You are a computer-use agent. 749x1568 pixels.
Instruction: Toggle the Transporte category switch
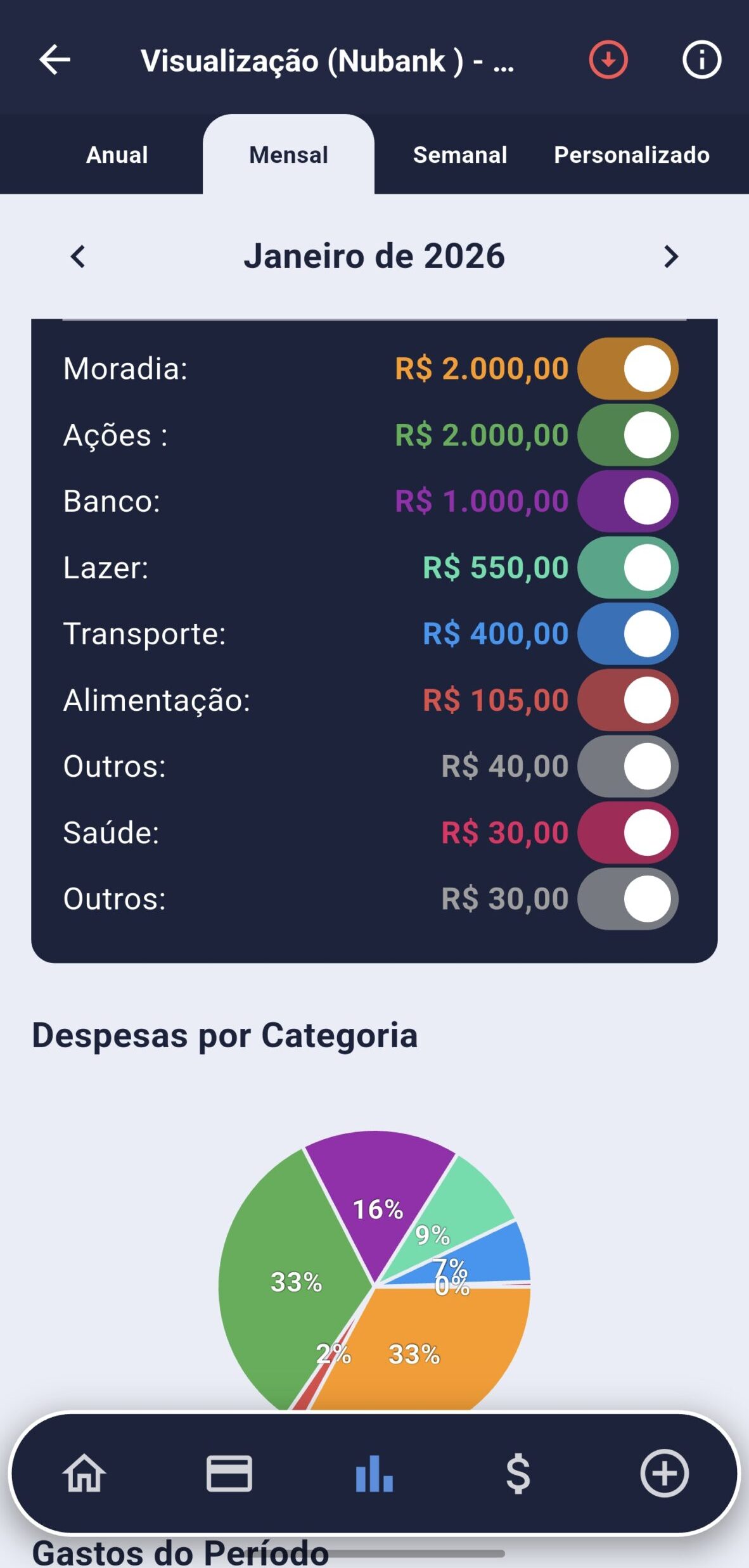[x=628, y=634]
